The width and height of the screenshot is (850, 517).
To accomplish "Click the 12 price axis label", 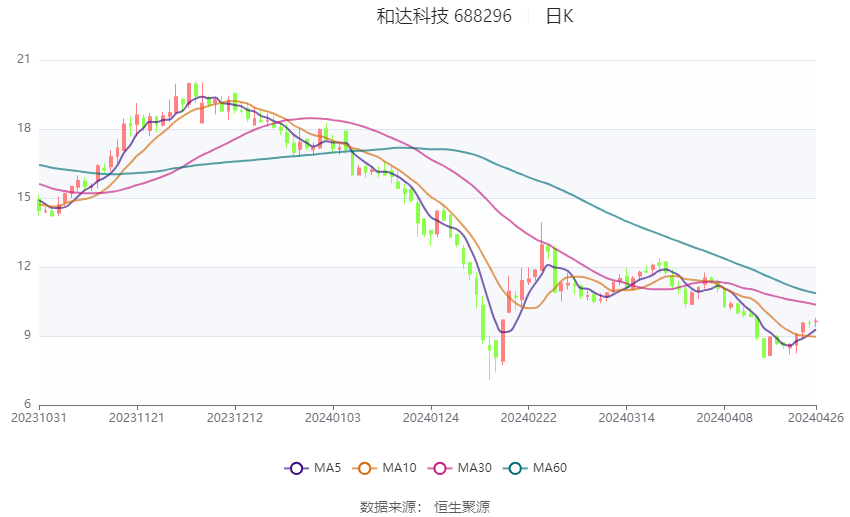I will [x=23, y=266].
